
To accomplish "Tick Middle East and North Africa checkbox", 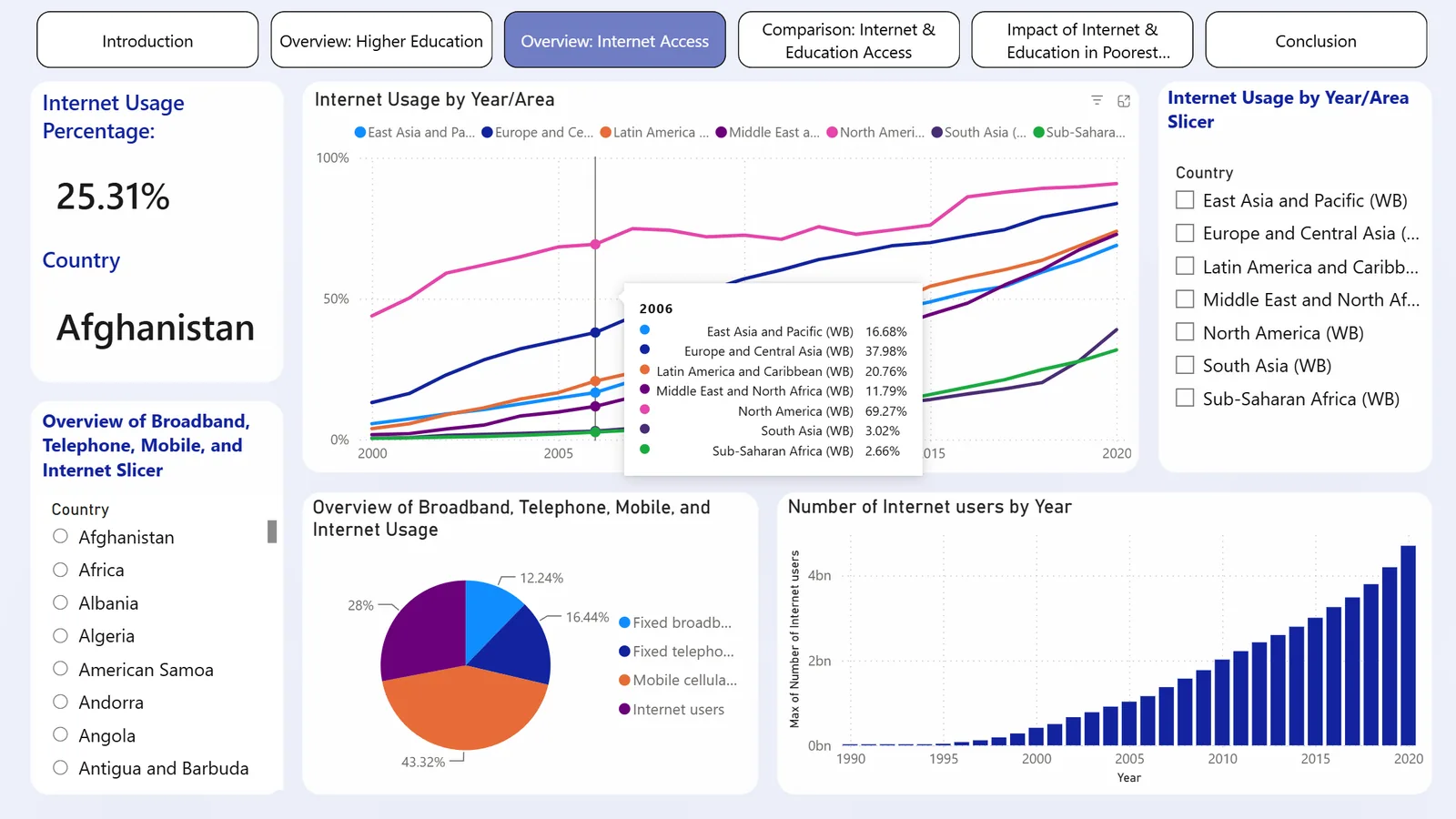I will [1185, 299].
